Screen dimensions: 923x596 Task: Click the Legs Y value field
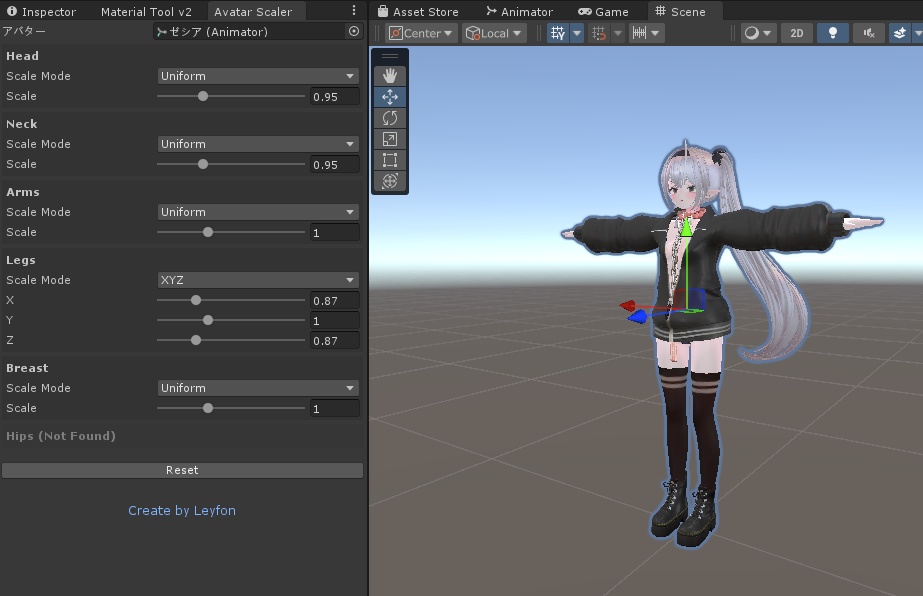point(334,320)
